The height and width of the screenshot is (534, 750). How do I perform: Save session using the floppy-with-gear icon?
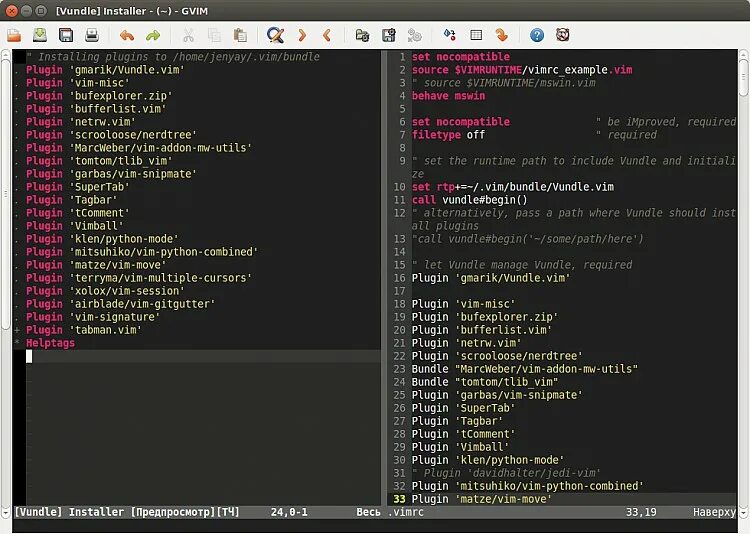tap(388, 35)
